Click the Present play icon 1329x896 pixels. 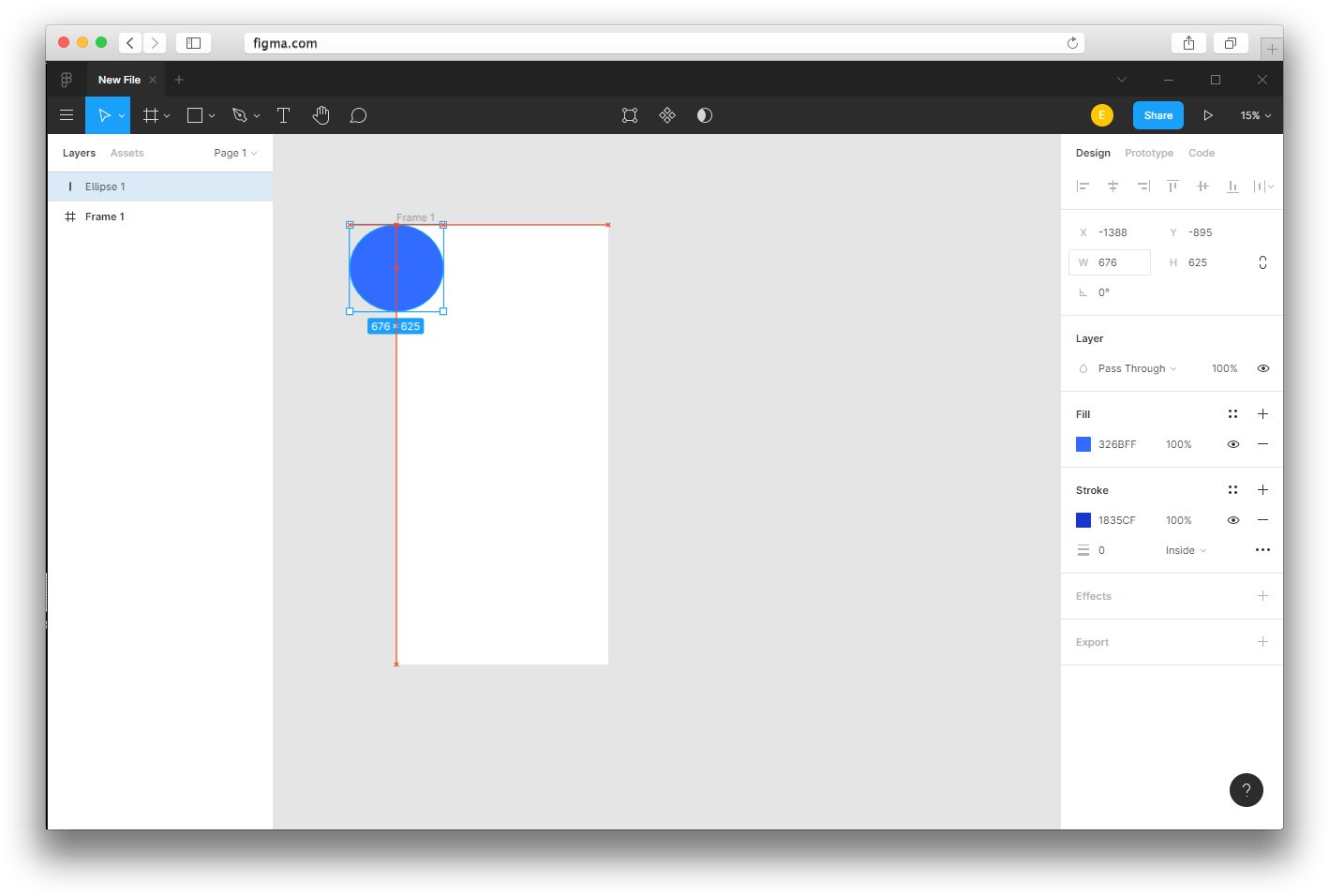tap(1208, 115)
